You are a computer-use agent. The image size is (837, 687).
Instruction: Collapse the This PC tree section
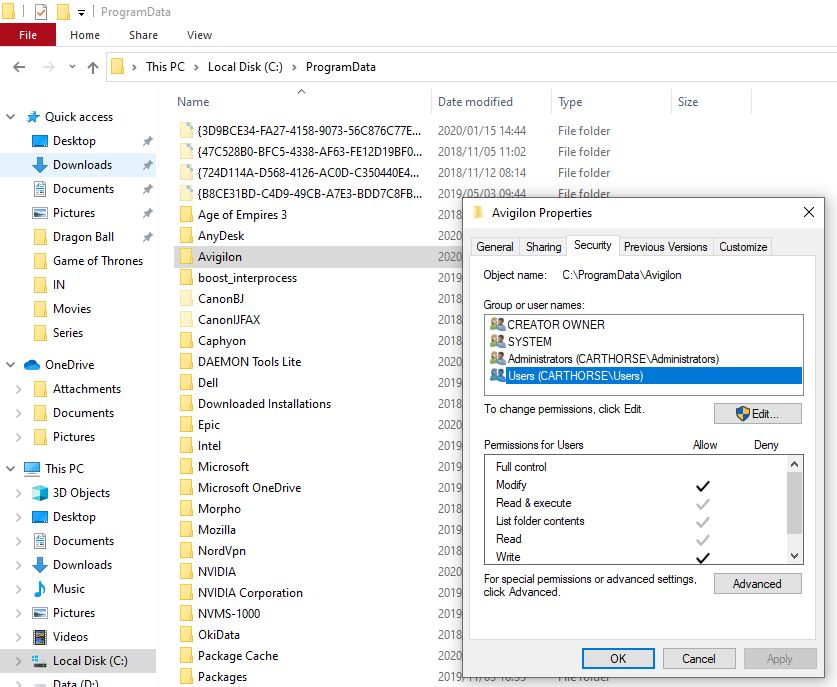point(11,469)
